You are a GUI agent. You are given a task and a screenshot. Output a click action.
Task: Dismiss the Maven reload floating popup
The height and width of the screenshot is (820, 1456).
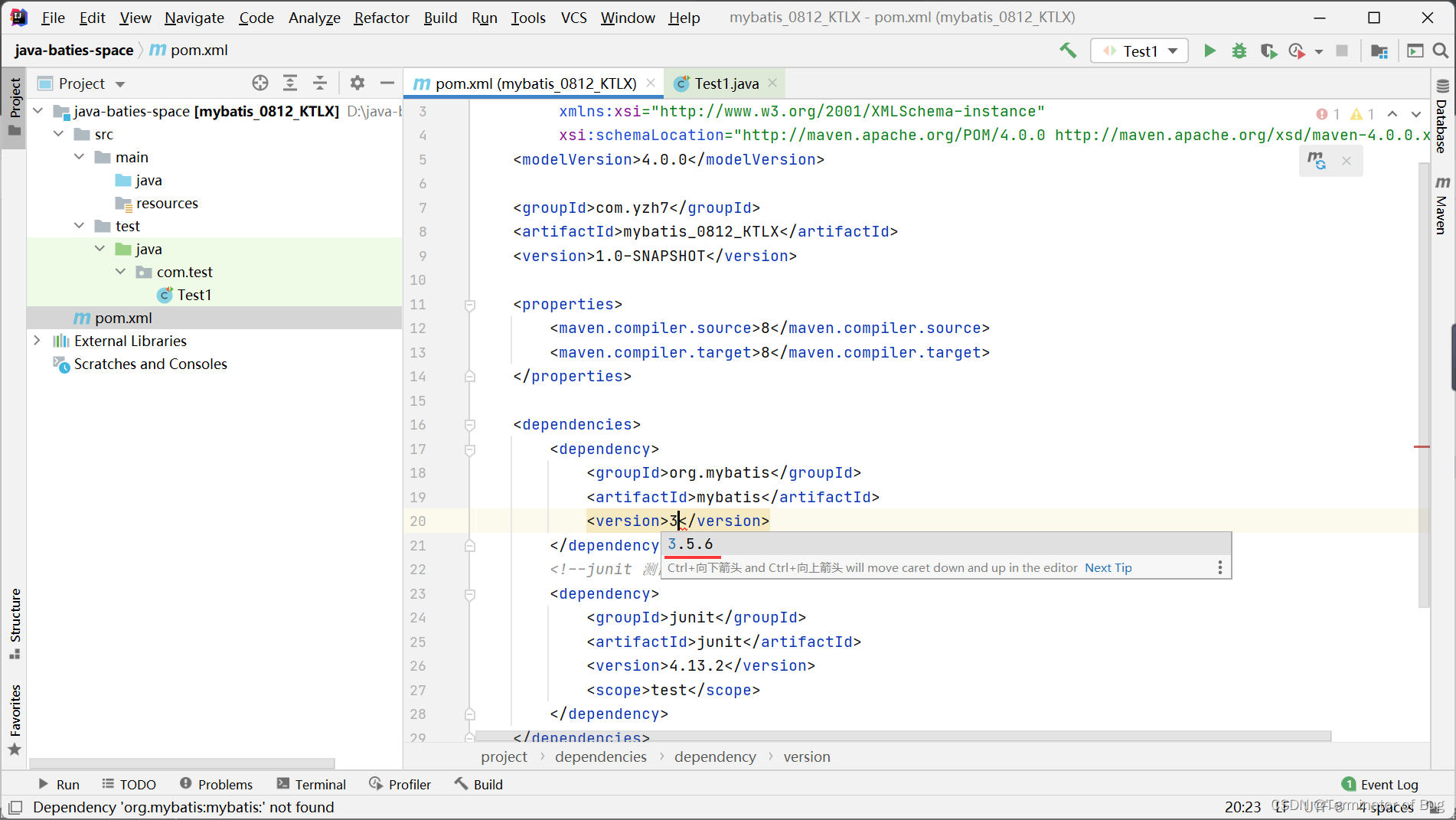pos(1347,161)
